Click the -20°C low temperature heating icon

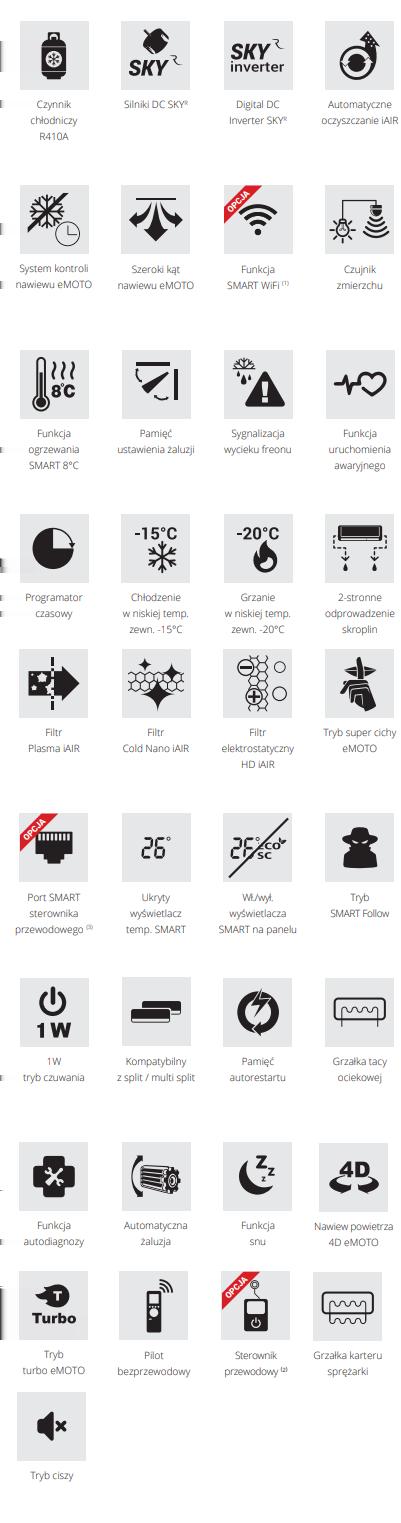pyautogui.click(x=257, y=548)
